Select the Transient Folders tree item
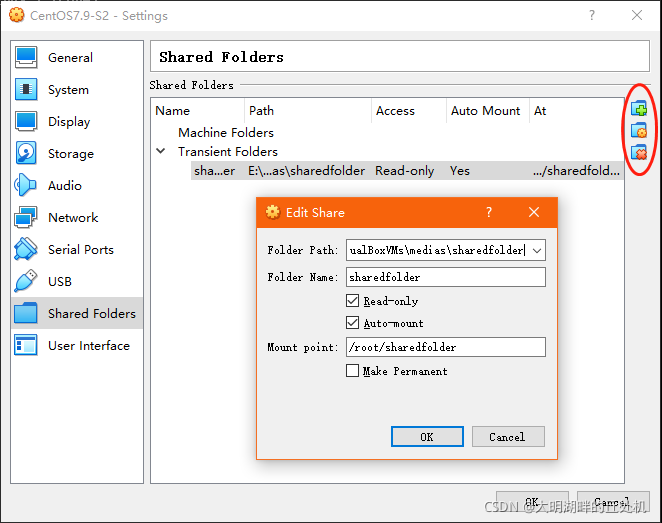This screenshot has height=523, width=662. (228, 152)
